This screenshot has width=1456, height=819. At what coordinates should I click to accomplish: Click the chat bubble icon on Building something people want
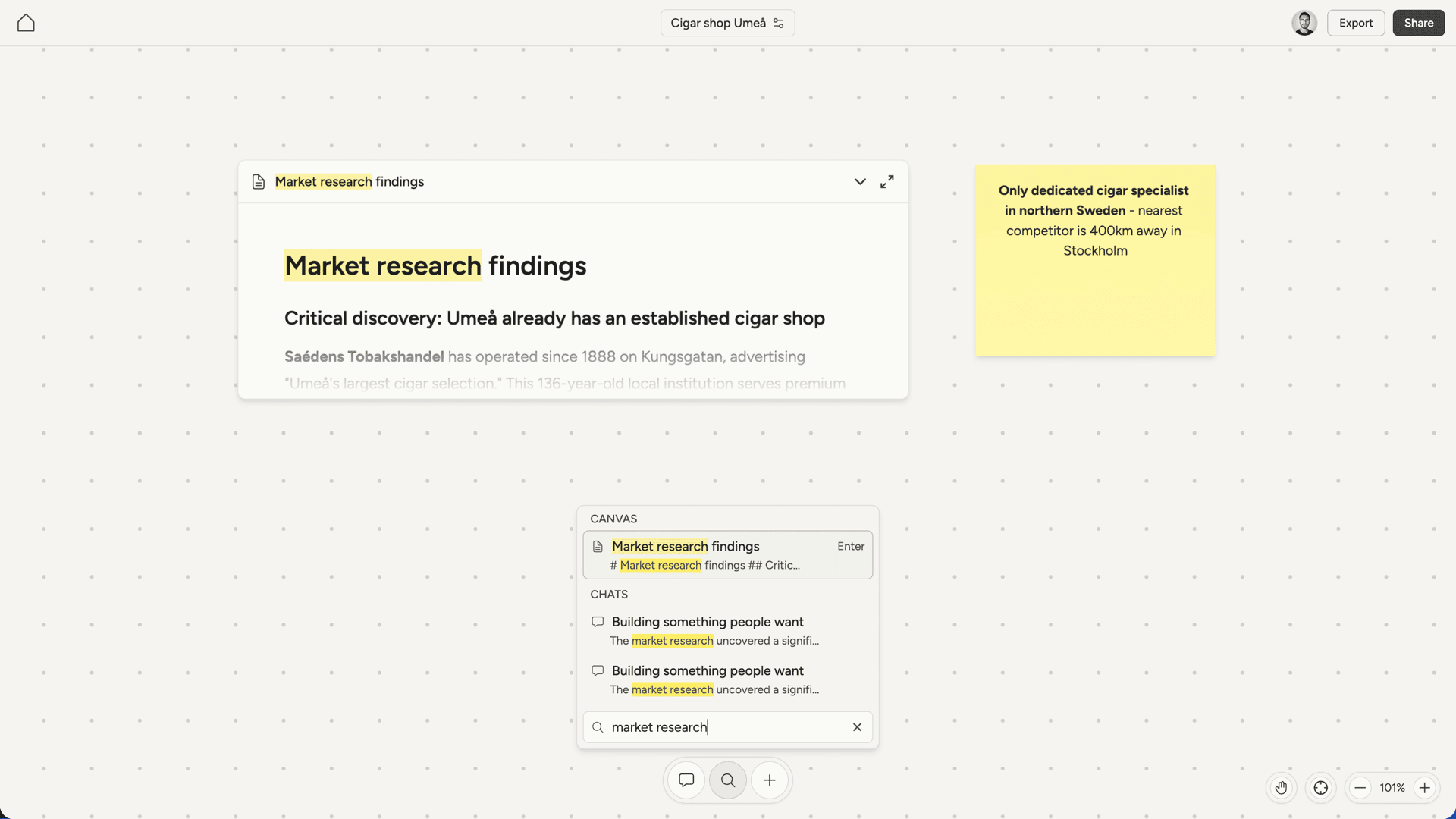coord(598,622)
